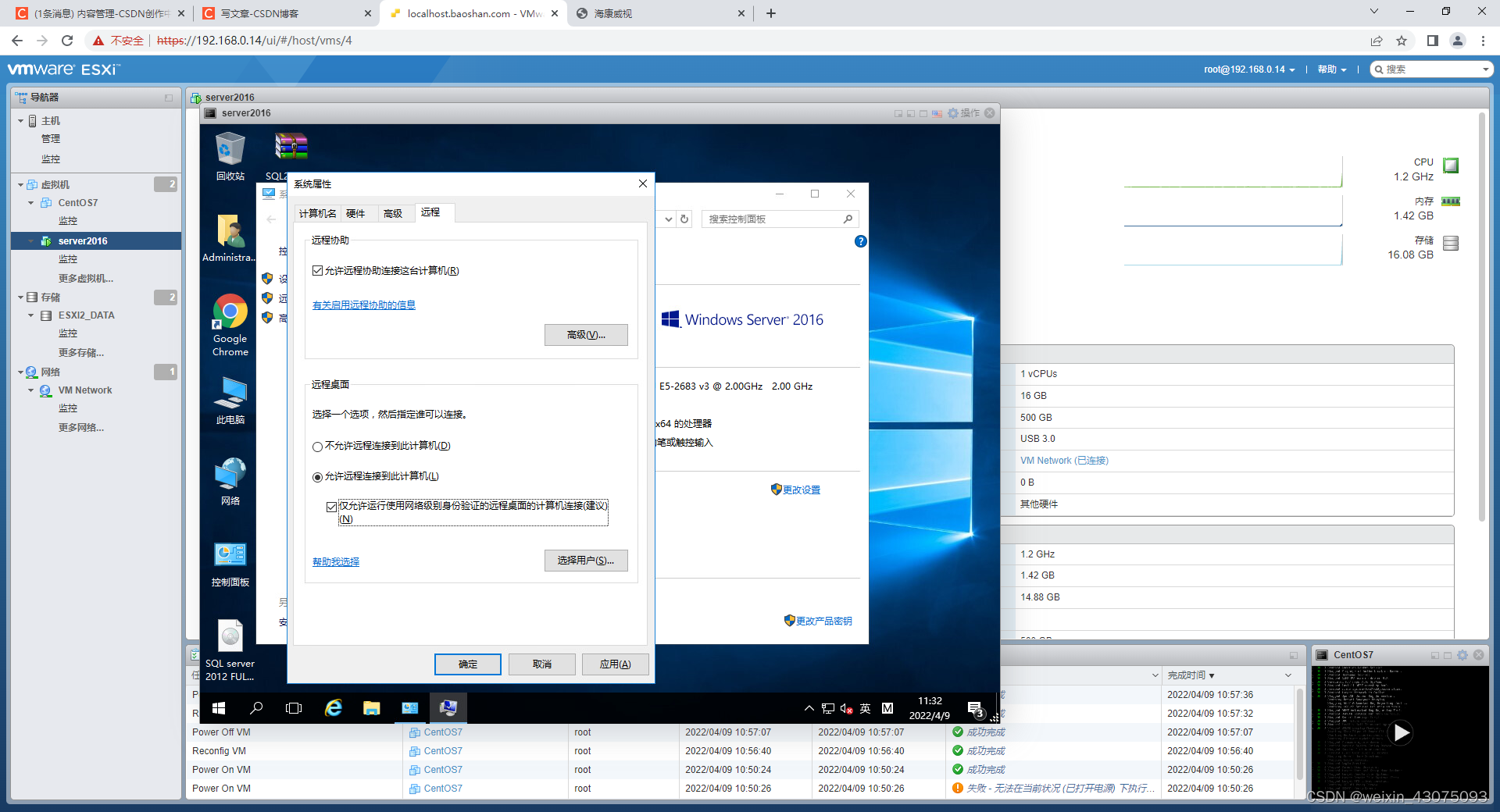
Task: Collapse the VM Network tree node
Action: click(x=31, y=390)
